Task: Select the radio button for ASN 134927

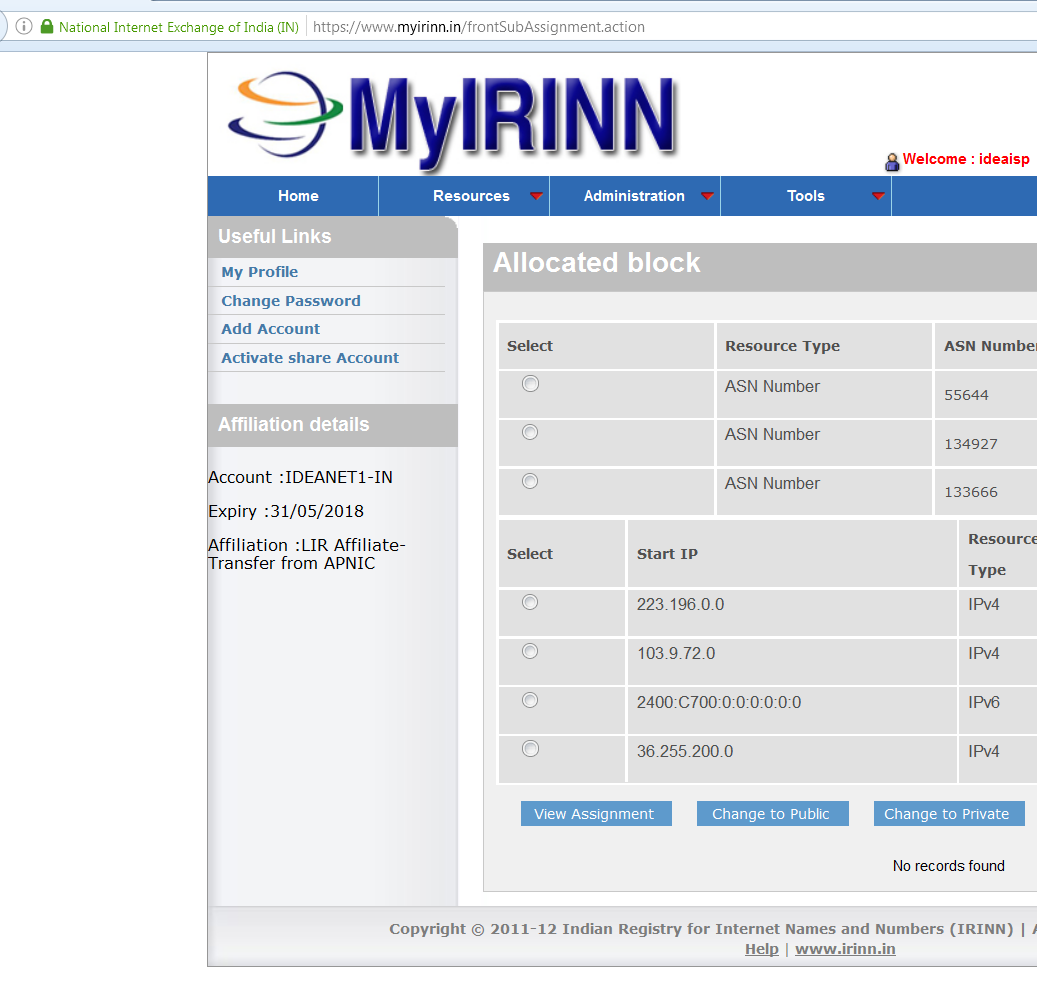Action: pyautogui.click(x=529, y=432)
